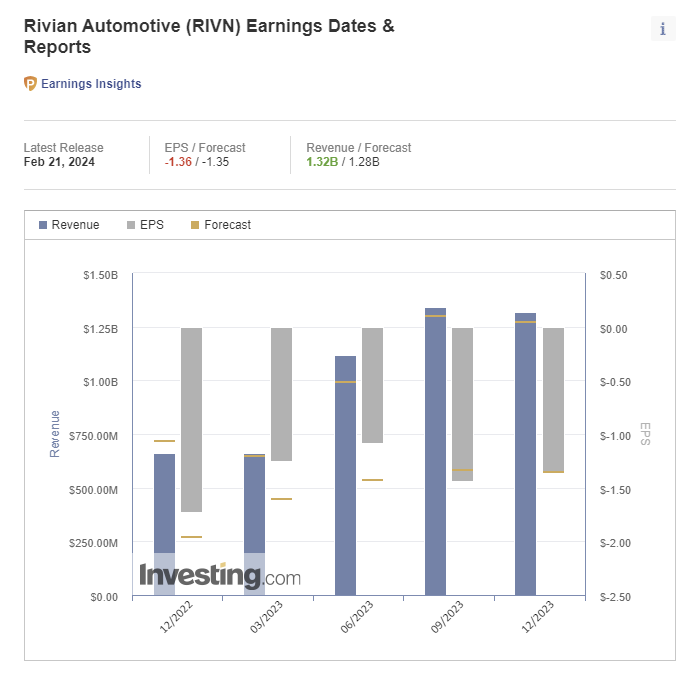Image resolution: width=696 pixels, height=674 pixels.
Task: Click the 12/2022 revenue forecast marker
Action: click(164, 441)
